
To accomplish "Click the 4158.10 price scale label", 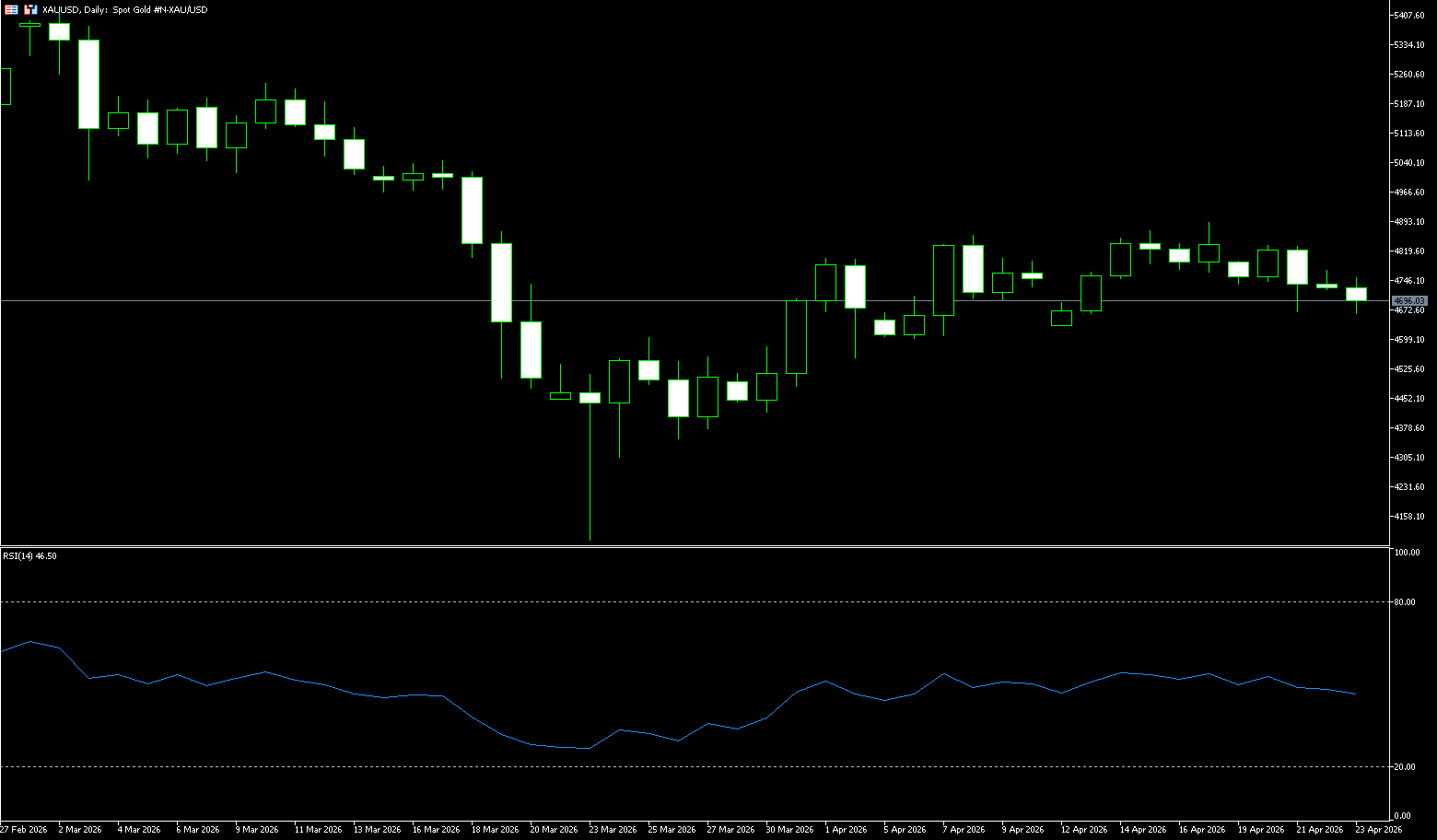I will [1409, 517].
